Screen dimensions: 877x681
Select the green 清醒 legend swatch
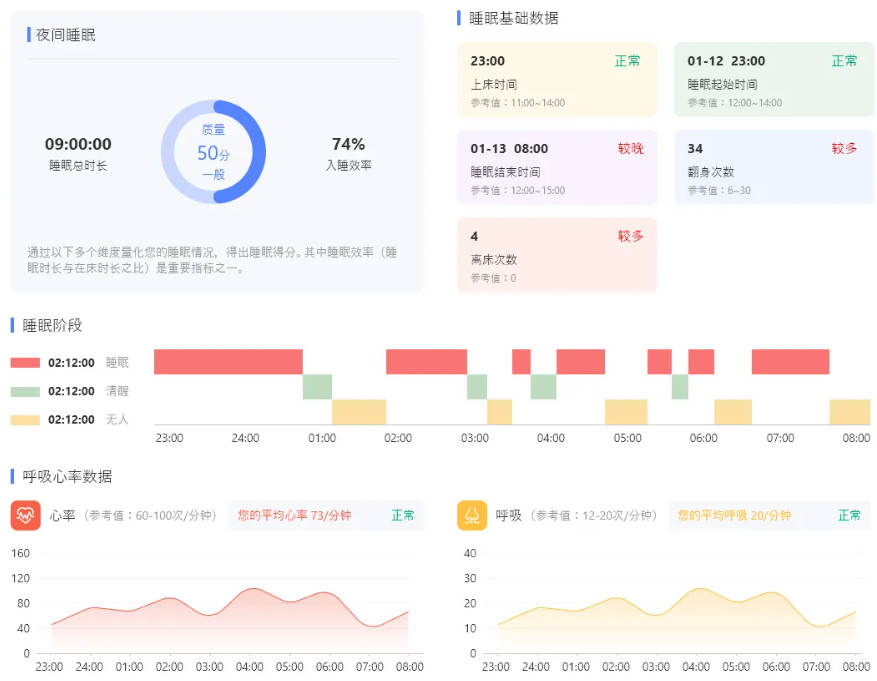(25, 391)
